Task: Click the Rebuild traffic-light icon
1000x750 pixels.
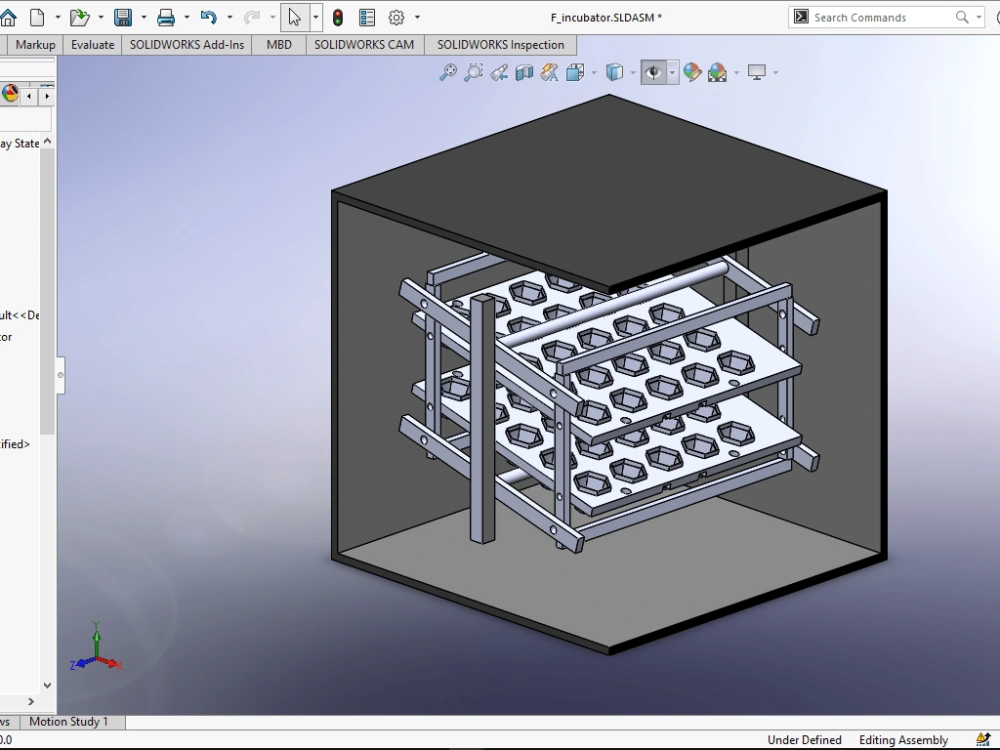Action: [x=338, y=17]
